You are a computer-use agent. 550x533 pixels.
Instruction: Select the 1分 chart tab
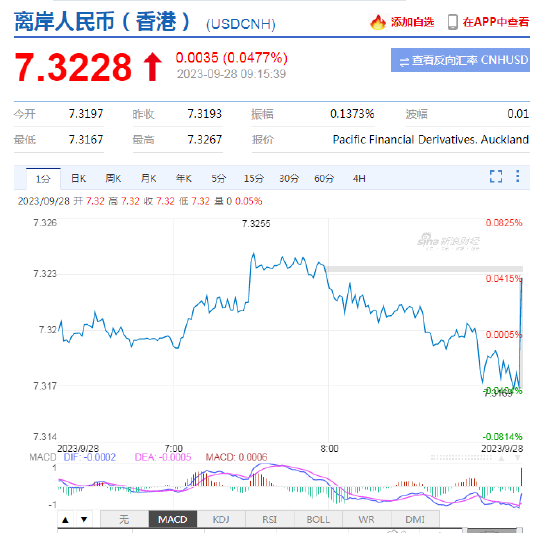pos(43,179)
